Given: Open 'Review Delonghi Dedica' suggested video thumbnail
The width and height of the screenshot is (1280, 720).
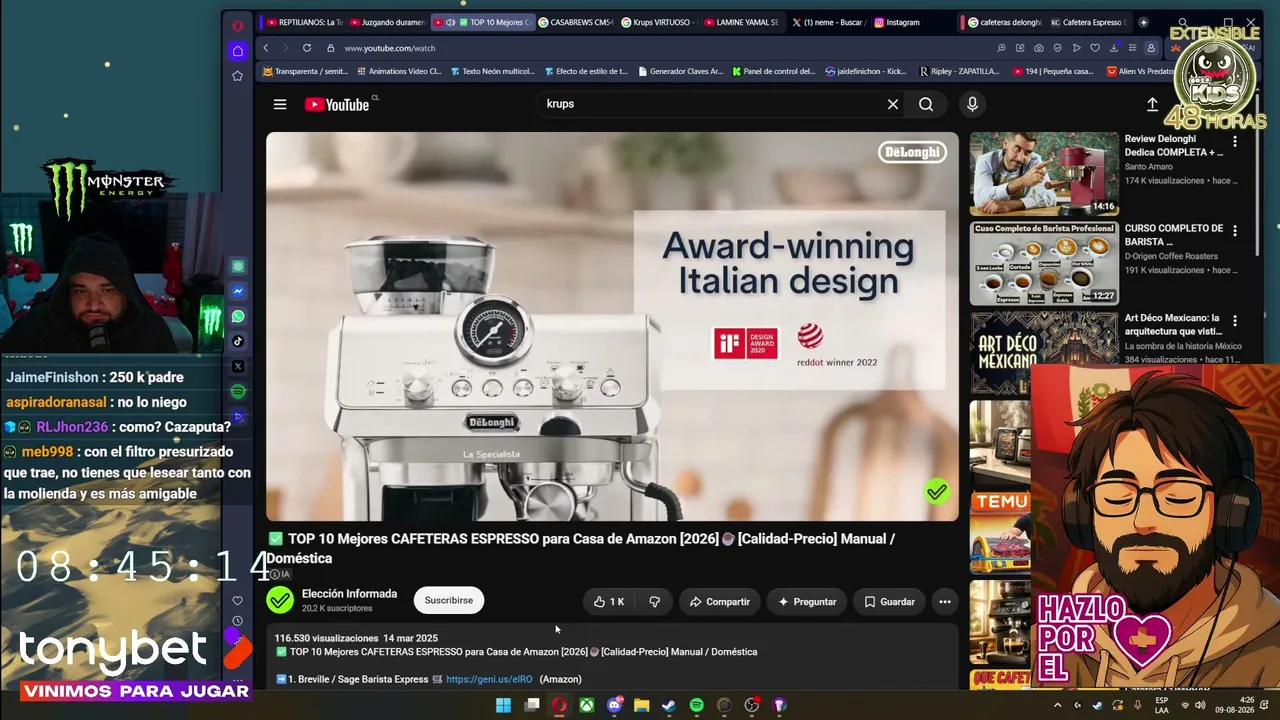Looking at the screenshot, I should [x=1044, y=174].
